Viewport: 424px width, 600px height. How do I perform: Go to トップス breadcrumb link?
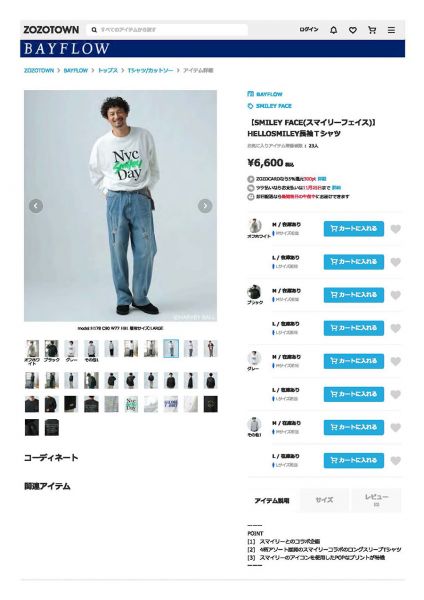click(x=108, y=70)
